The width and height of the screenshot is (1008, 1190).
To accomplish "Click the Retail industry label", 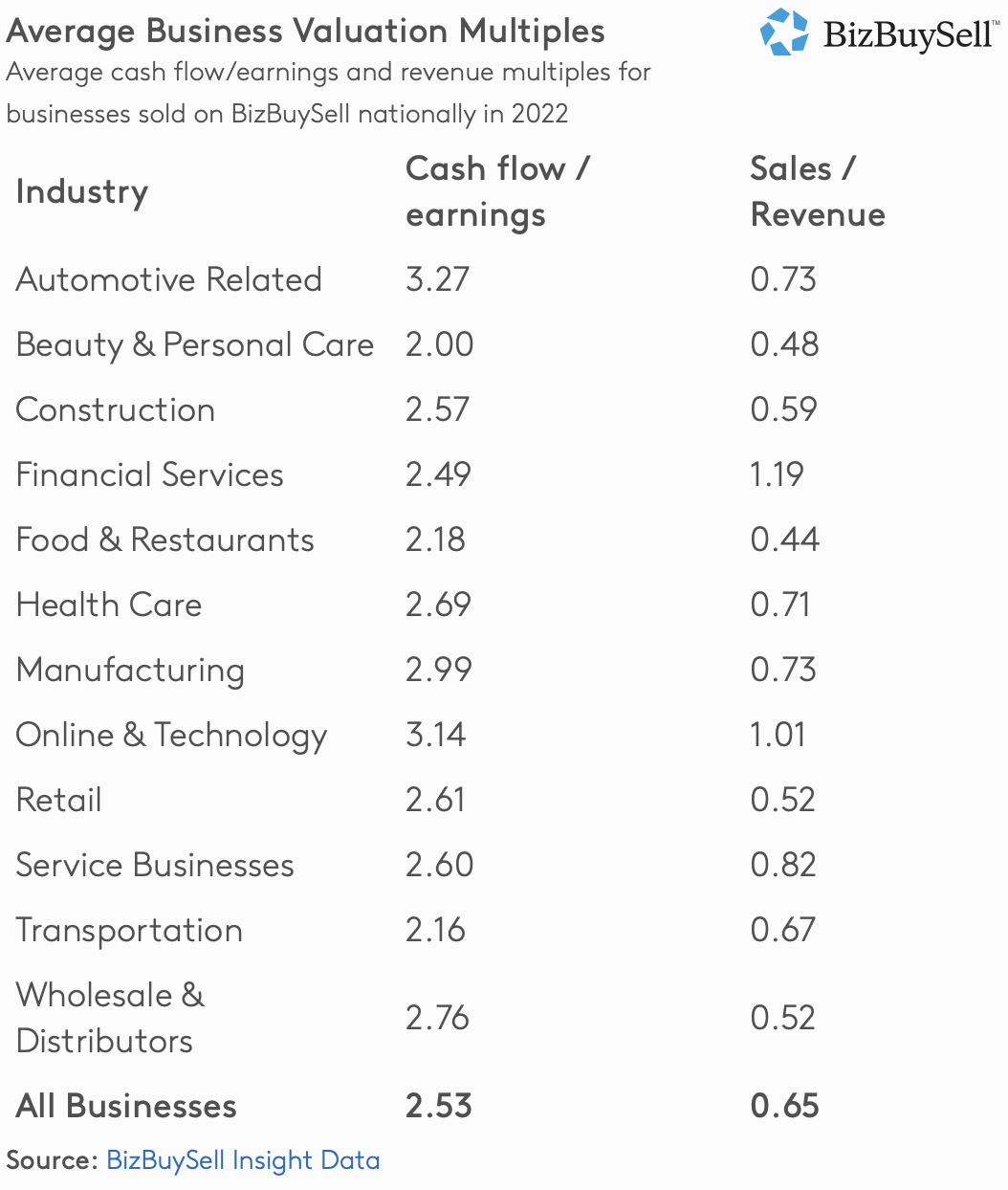I will pos(59,800).
